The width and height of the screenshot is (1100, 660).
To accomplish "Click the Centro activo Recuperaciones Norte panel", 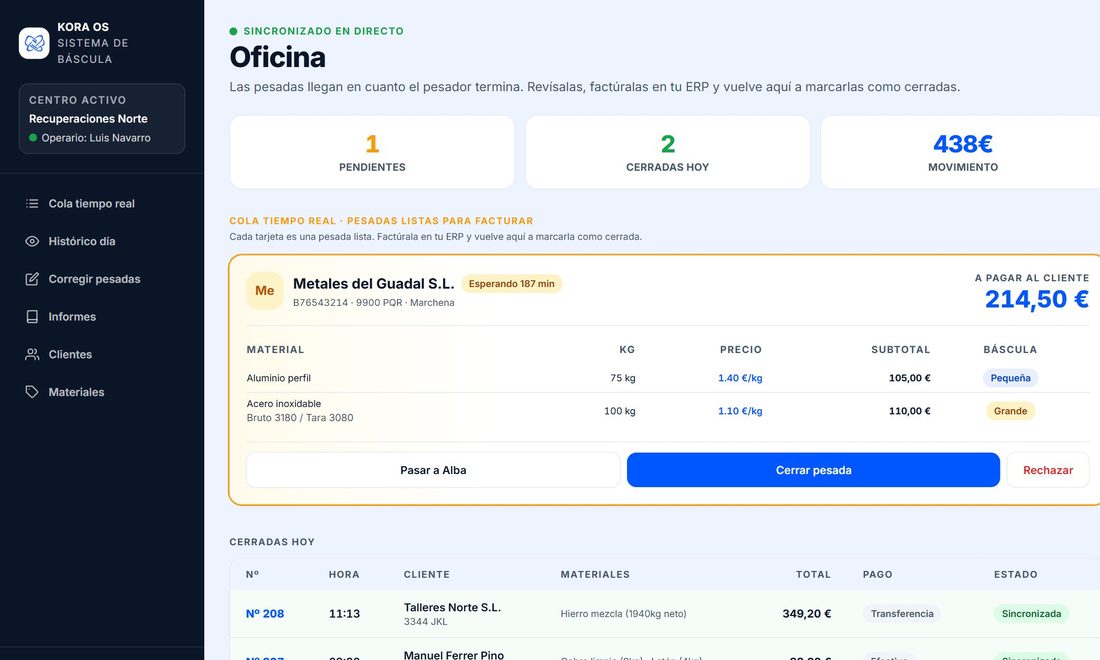I will [102, 119].
